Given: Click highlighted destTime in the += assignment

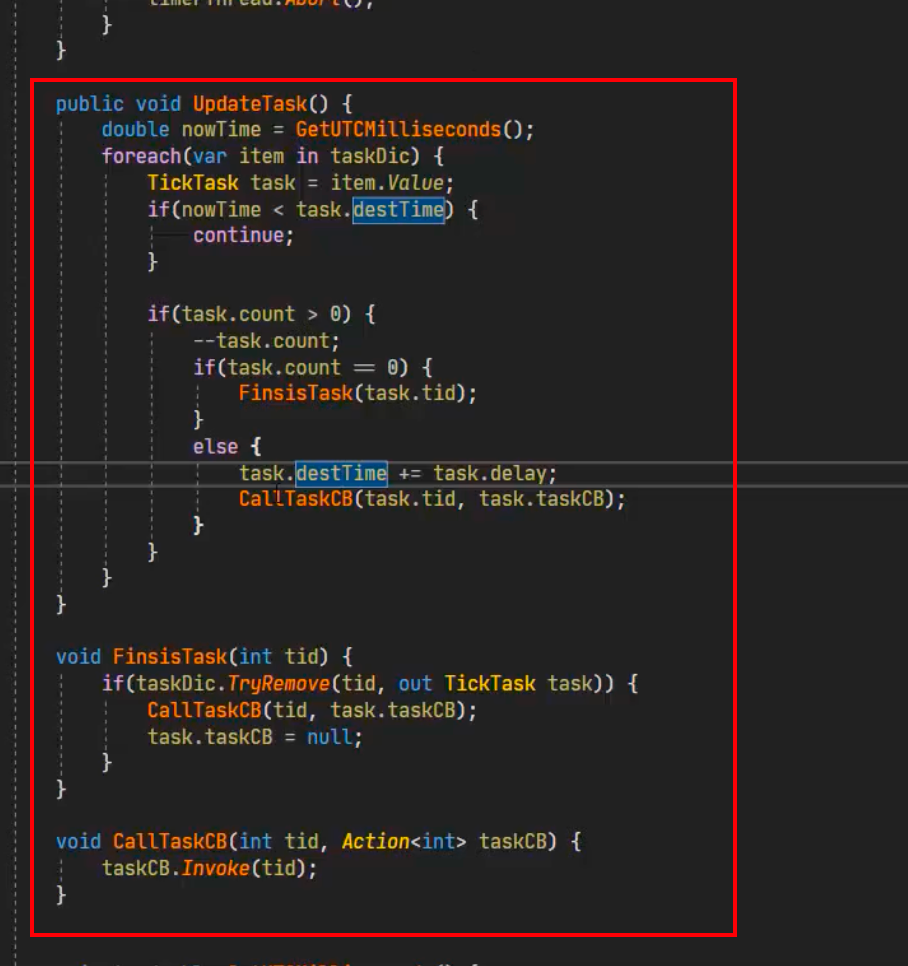Looking at the screenshot, I should (341, 472).
